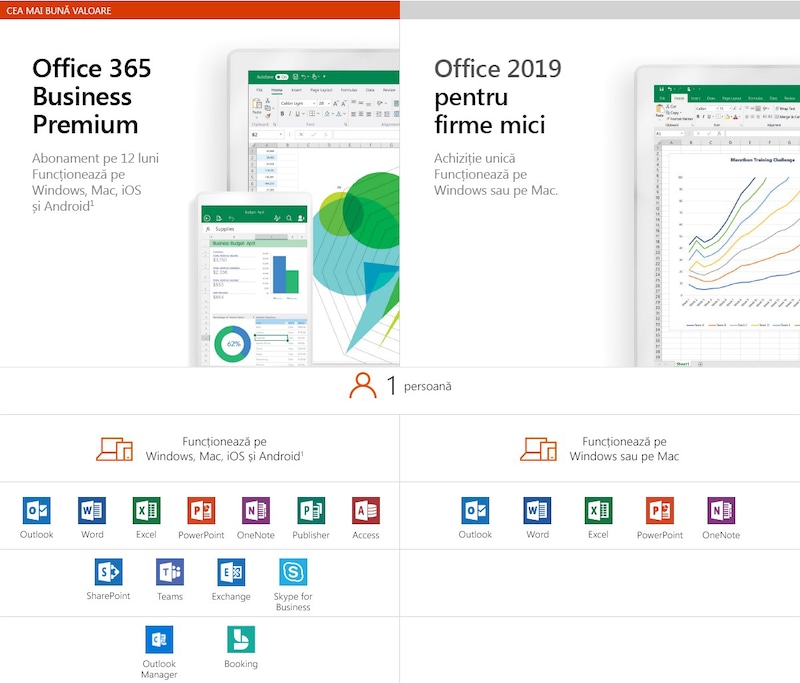The height and width of the screenshot is (683, 800).
Task: Select the Access app icon
Action: tap(366, 511)
